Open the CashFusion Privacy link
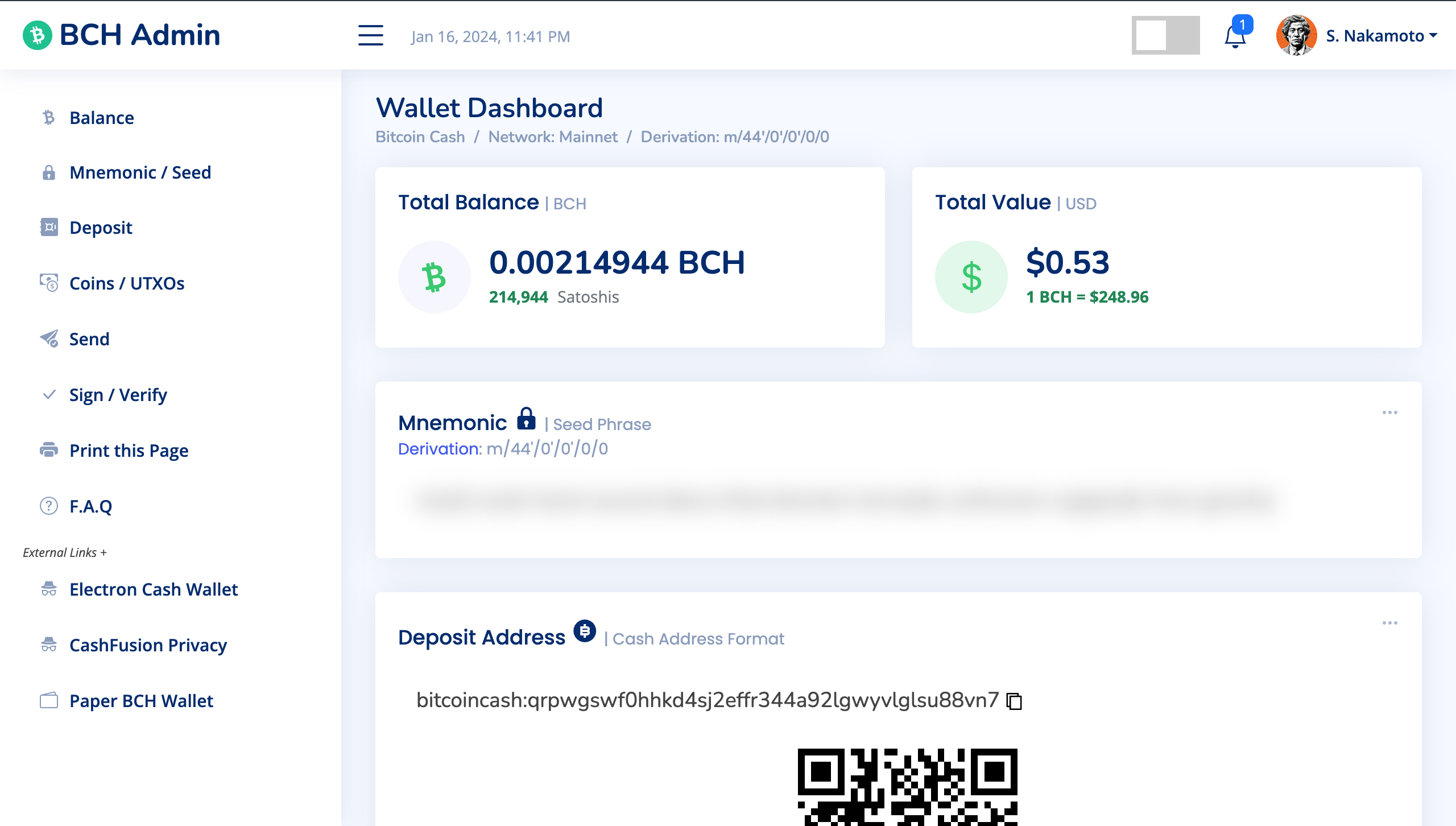 tap(148, 645)
